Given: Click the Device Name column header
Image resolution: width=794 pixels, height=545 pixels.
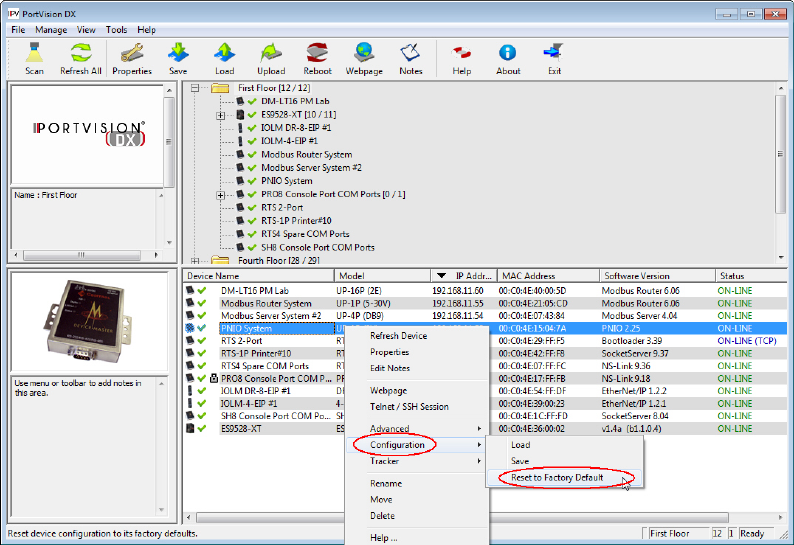Looking at the screenshot, I should 258,276.
